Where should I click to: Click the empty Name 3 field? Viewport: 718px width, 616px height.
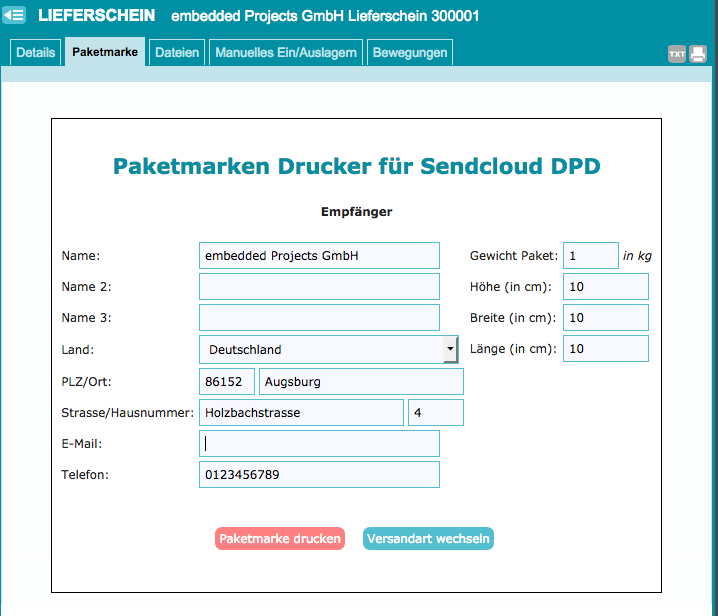319,318
